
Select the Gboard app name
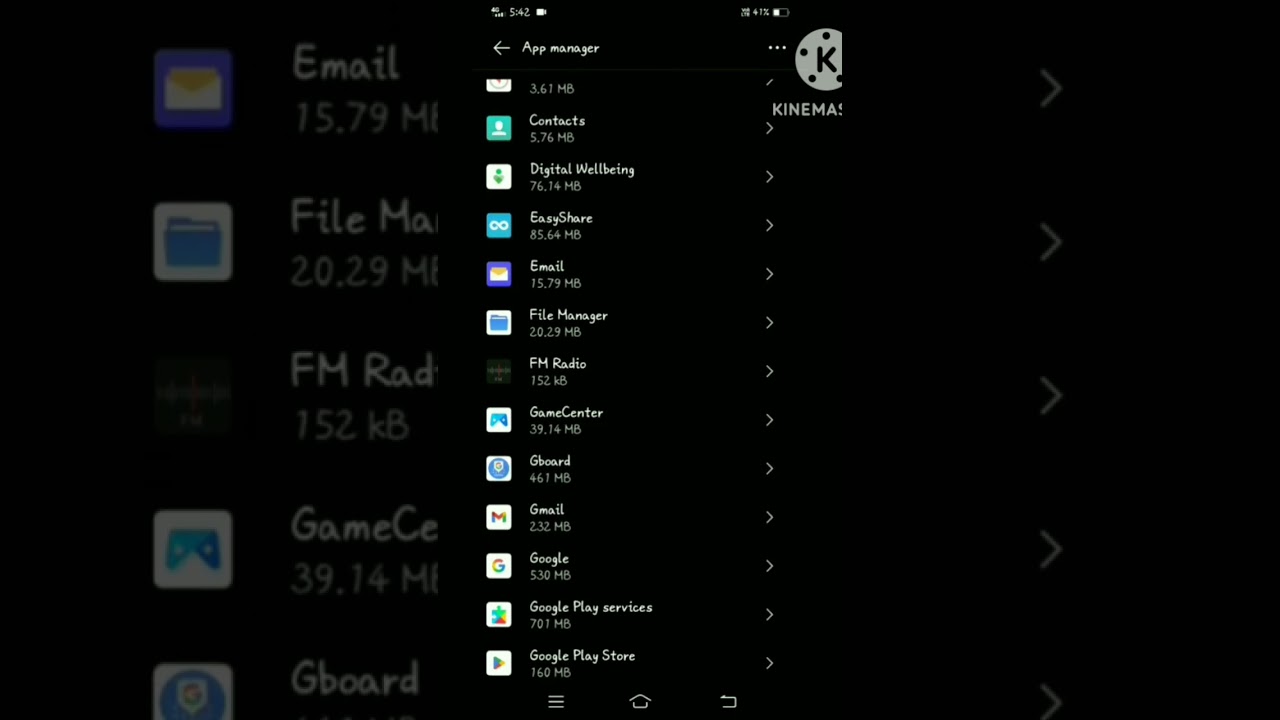point(550,461)
